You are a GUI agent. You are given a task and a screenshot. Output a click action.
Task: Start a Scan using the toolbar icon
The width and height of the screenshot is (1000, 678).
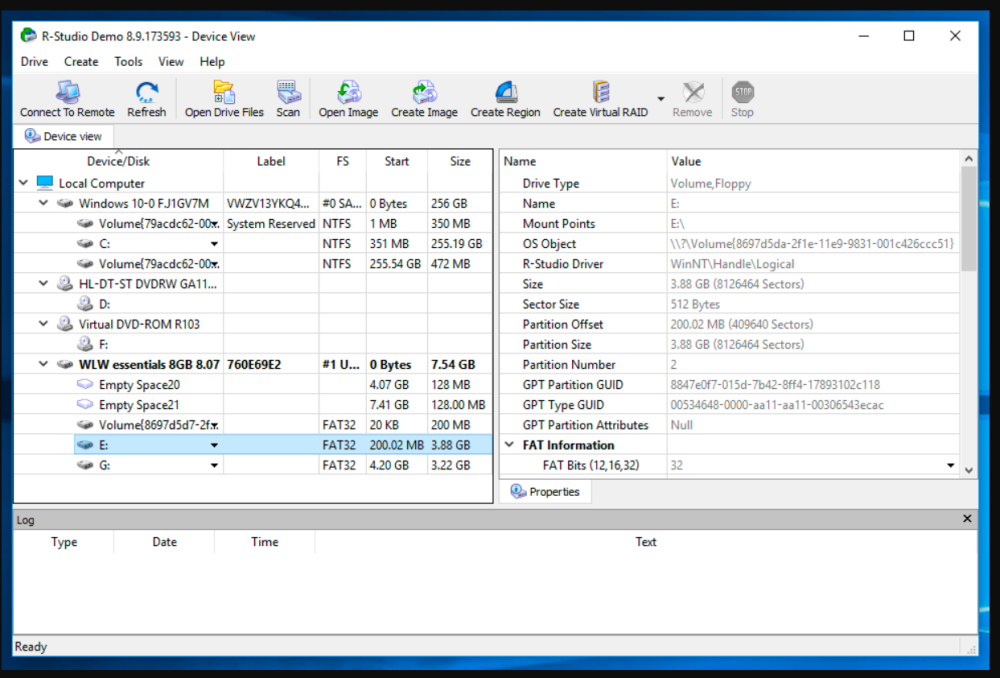point(288,93)
